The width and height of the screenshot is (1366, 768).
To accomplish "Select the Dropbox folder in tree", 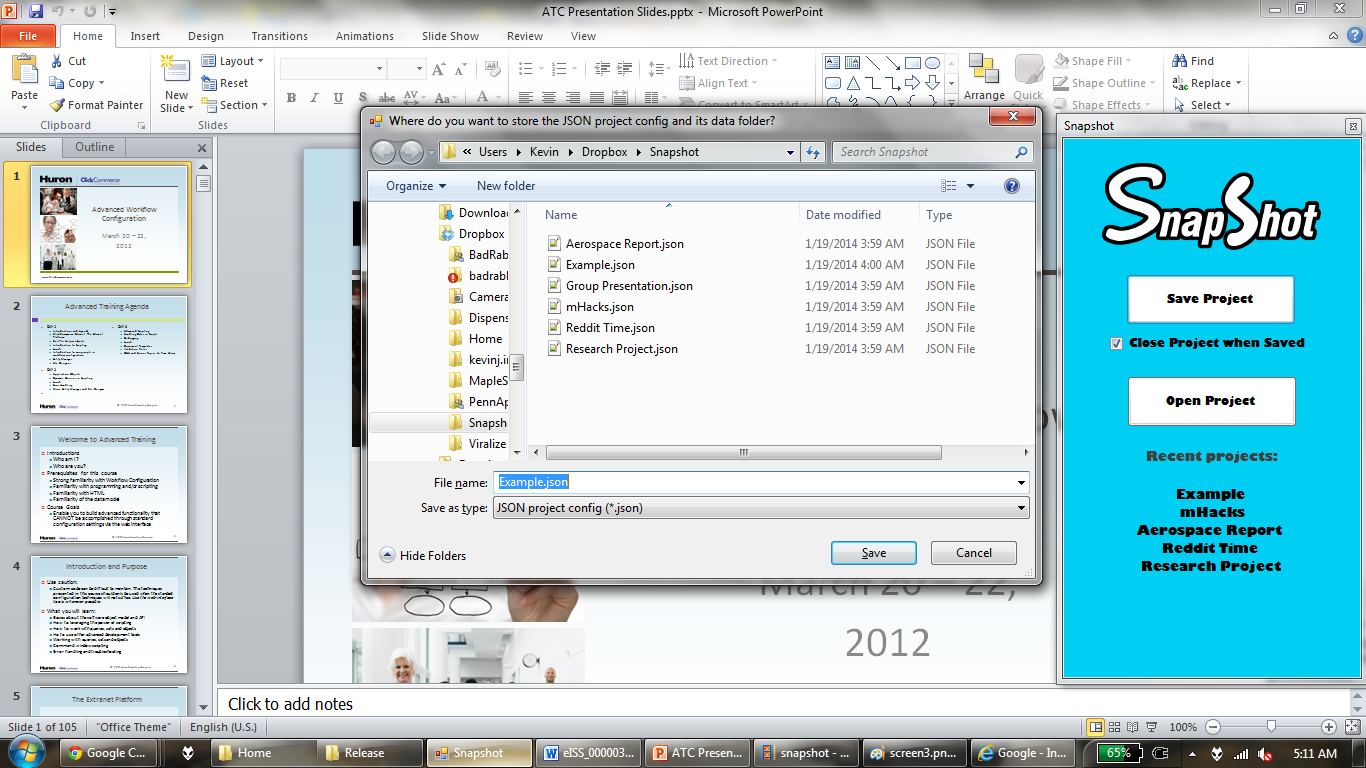I will pyautogui.click(x=472, y=234).
